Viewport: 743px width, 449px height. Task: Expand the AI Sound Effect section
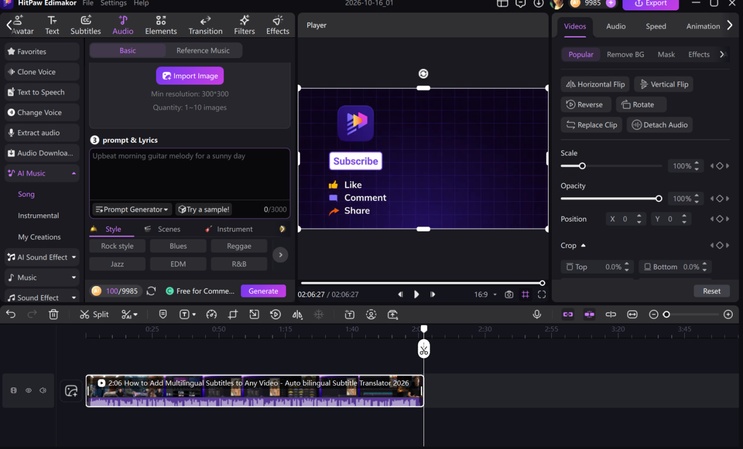[74, 257]
